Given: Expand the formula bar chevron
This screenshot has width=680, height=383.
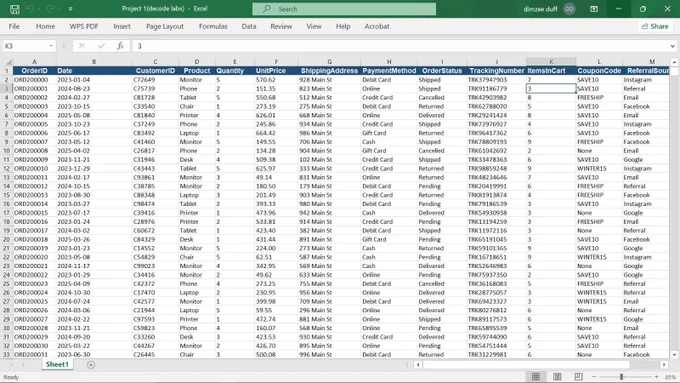Looking at the screenshot, I should coord(672,46).
